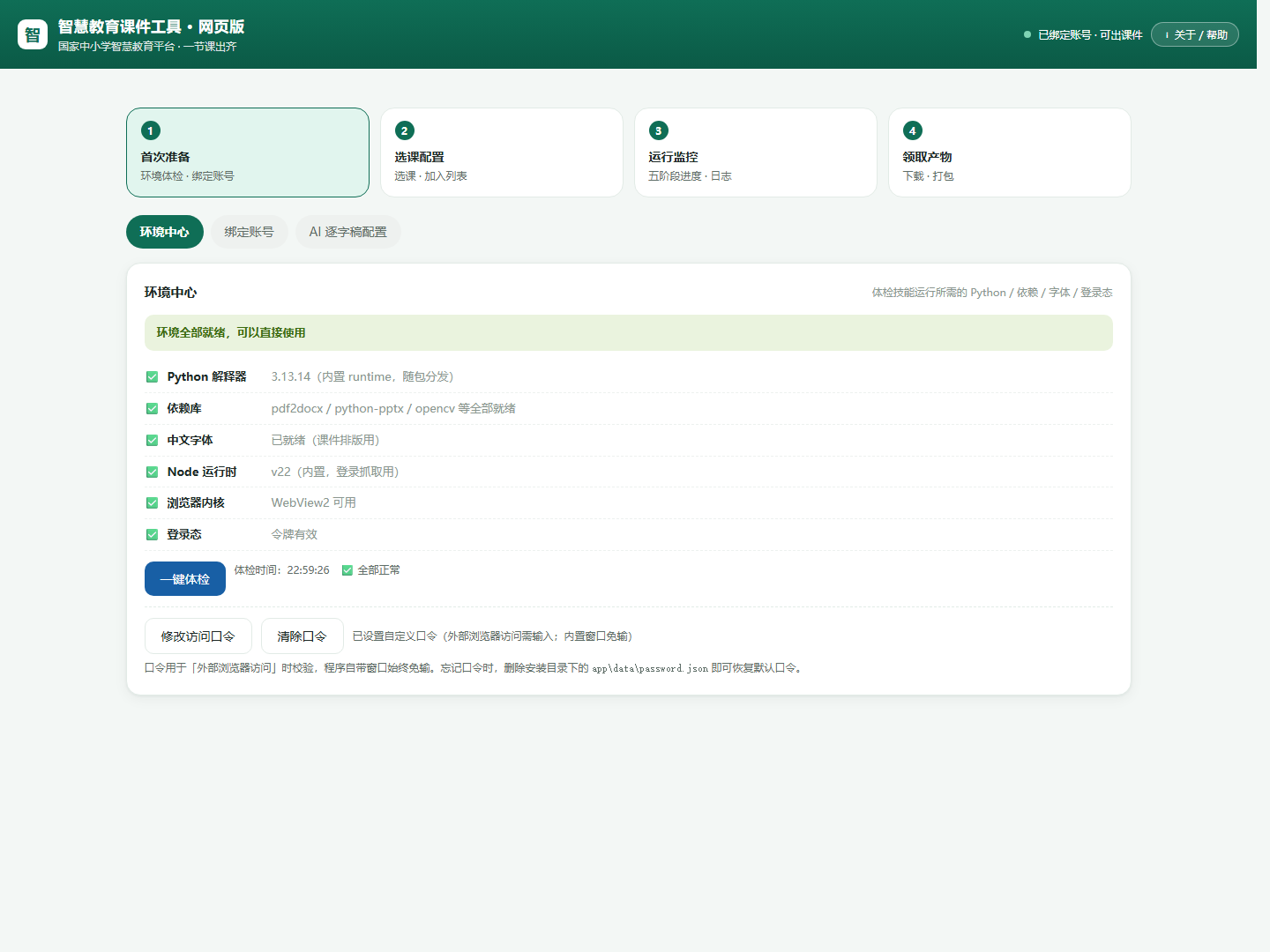1270x952 pixels.
Task: Click the 修改访问口令 button
Action: 198,636
